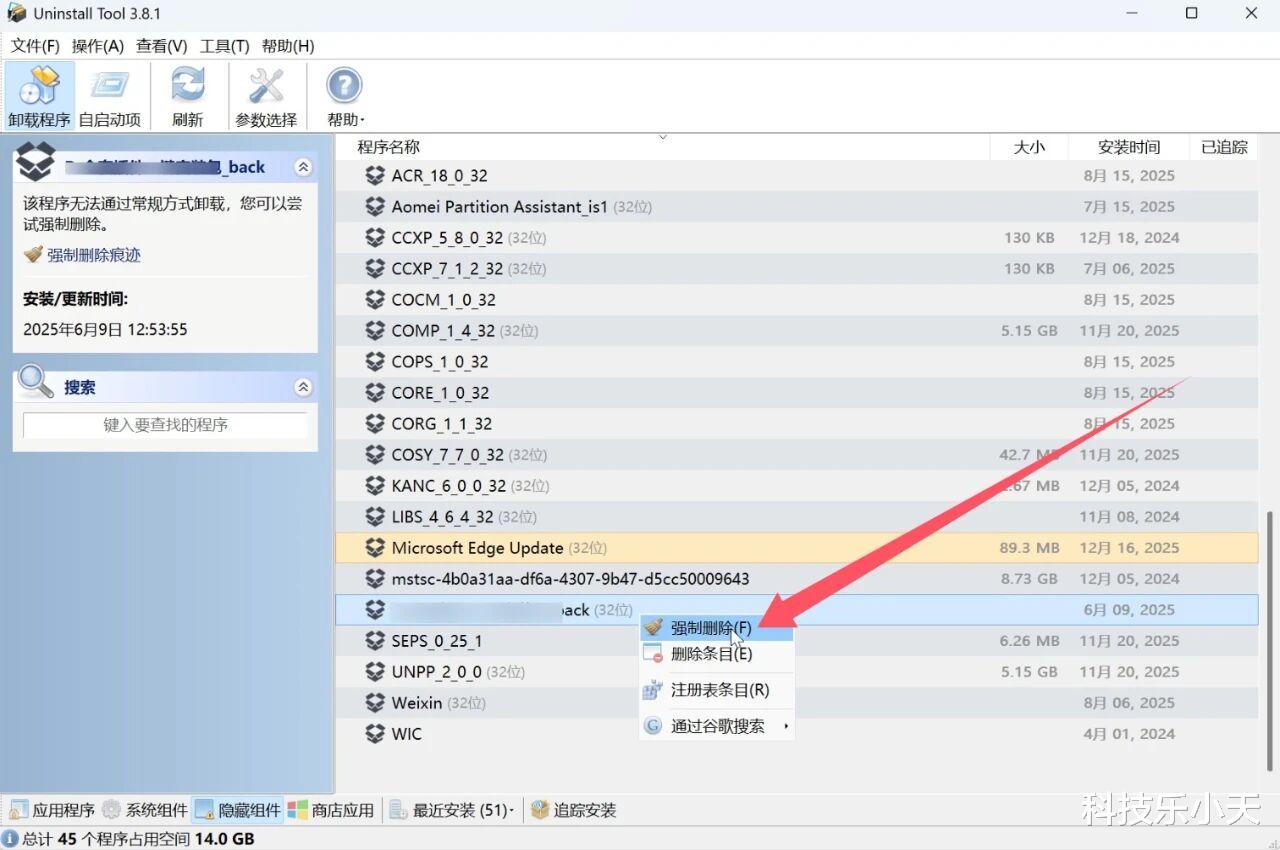Choose 注册表条目(R) from context menu
The image size is (1280, 850).
pos(716,690)
